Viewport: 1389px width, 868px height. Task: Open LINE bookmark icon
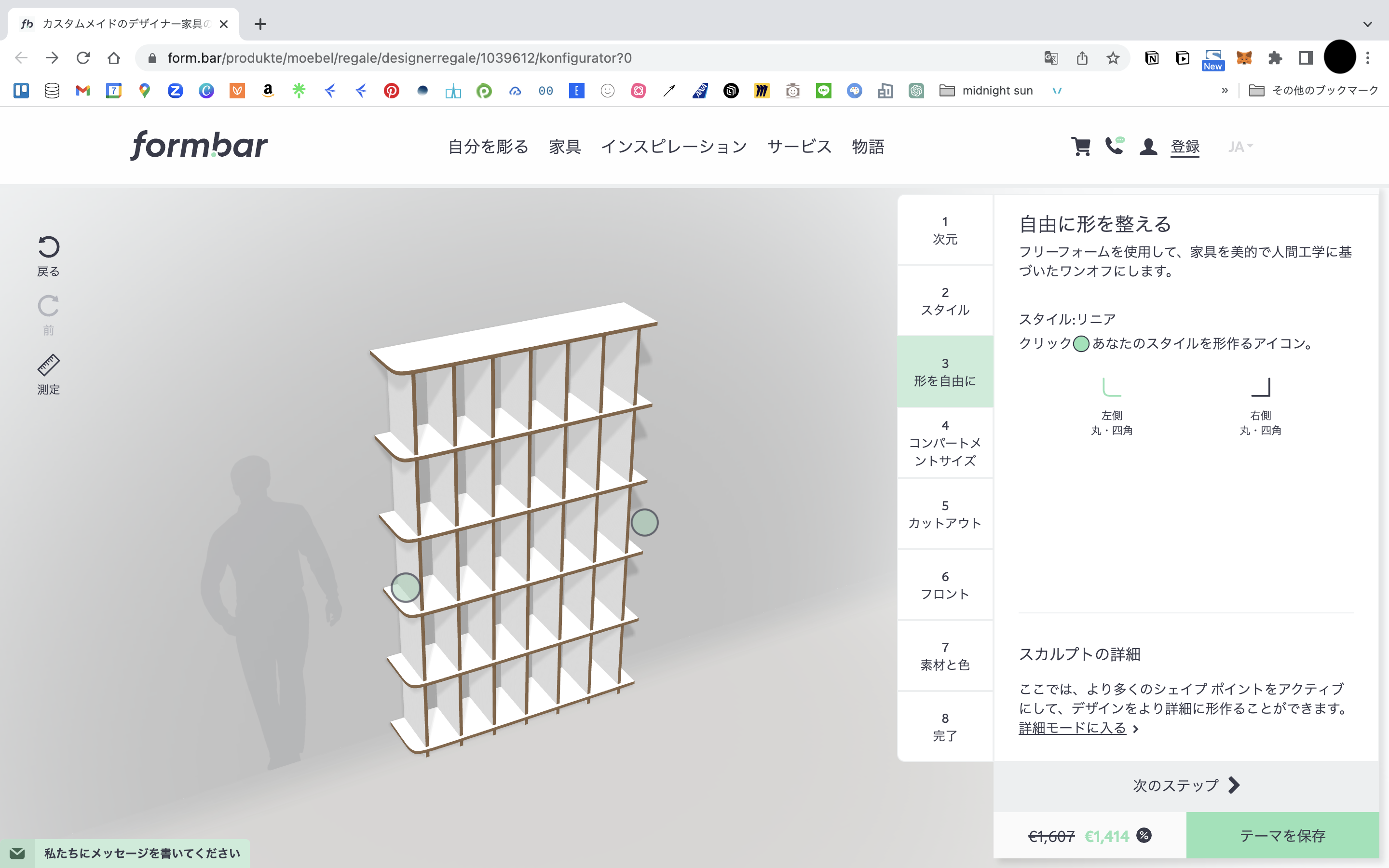coord(824,90)
